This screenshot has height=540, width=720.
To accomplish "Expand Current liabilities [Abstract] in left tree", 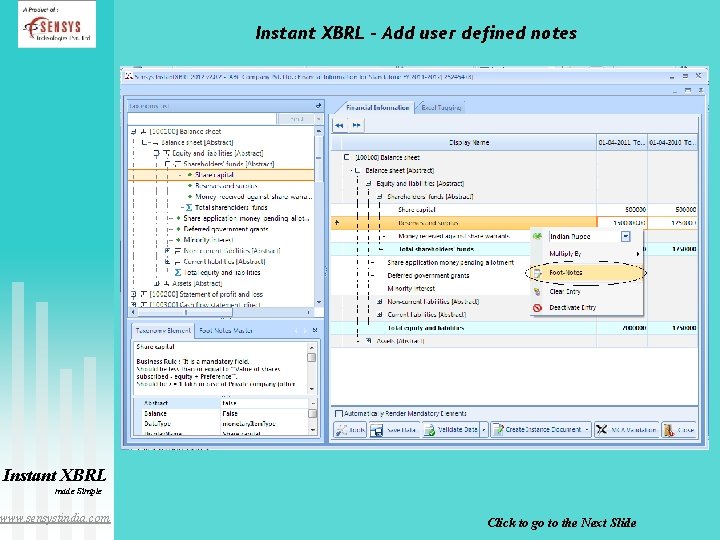I will pyautogui.click(x=168, y=262).
